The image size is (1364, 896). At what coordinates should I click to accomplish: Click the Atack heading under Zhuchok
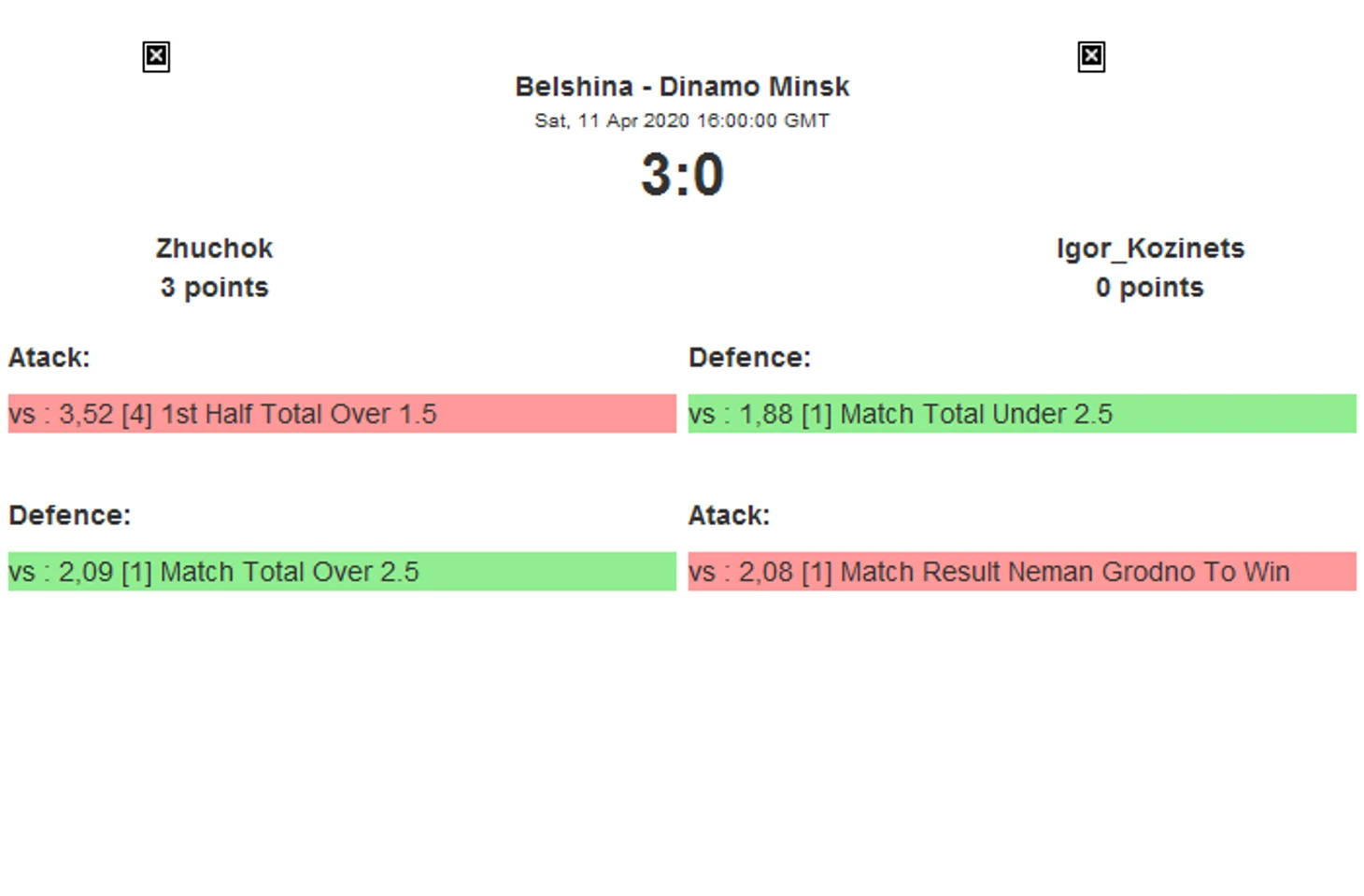50,358
